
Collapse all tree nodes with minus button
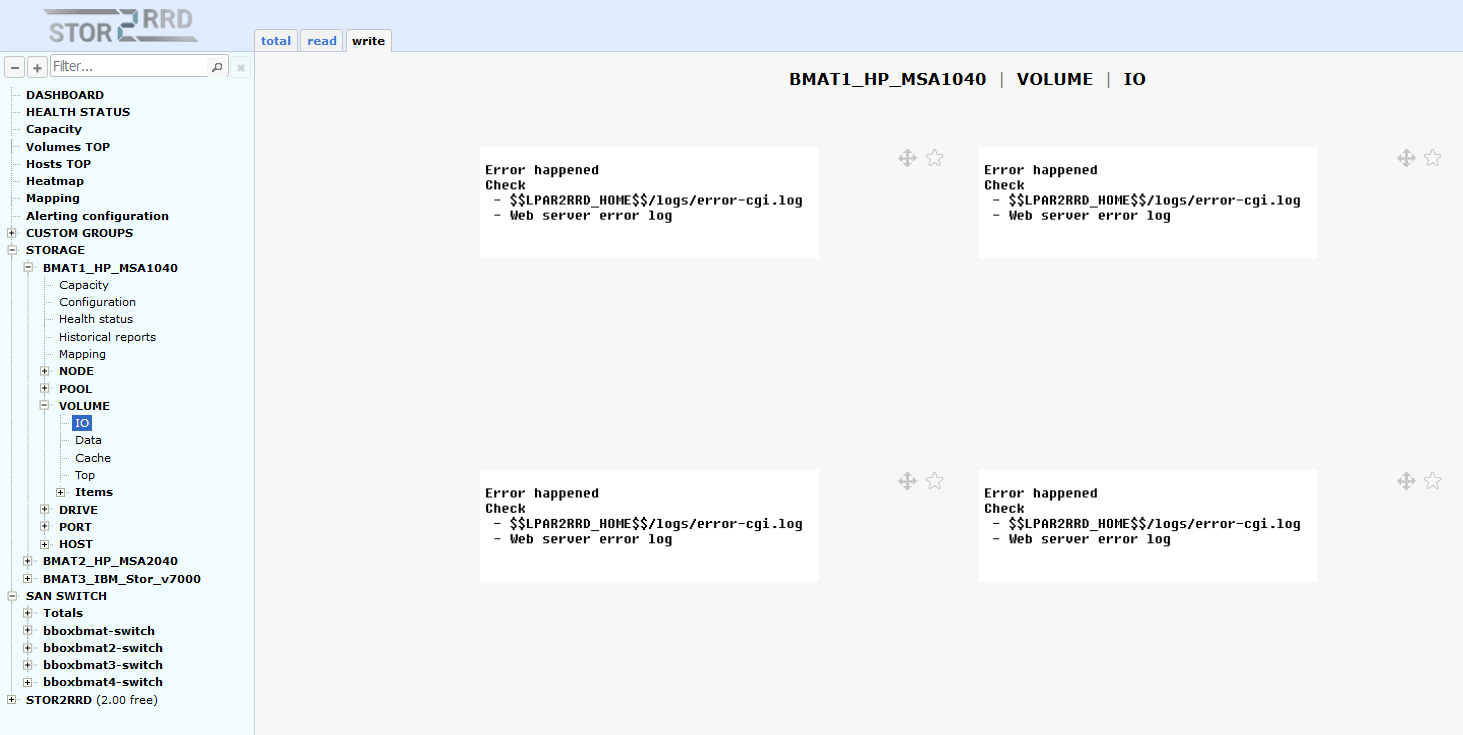[x=15, y=67]
